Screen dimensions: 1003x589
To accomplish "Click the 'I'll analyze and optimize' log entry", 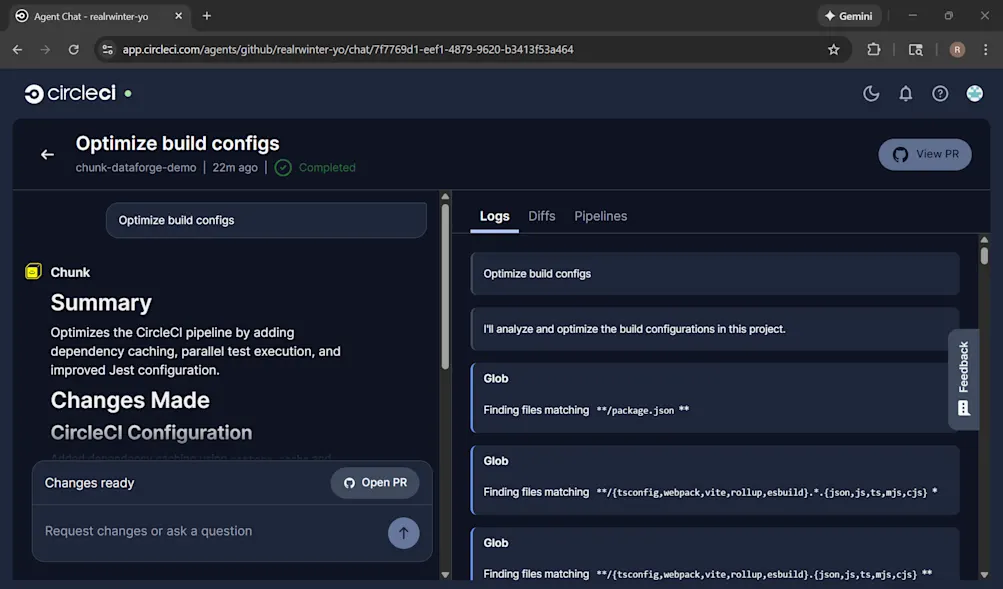I will pos(715,329).
